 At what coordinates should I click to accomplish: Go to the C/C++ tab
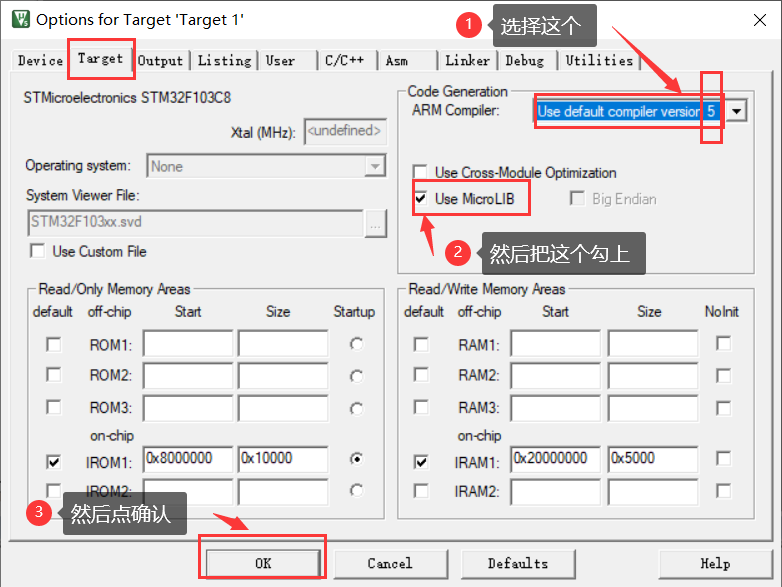(x=345, y=61)
